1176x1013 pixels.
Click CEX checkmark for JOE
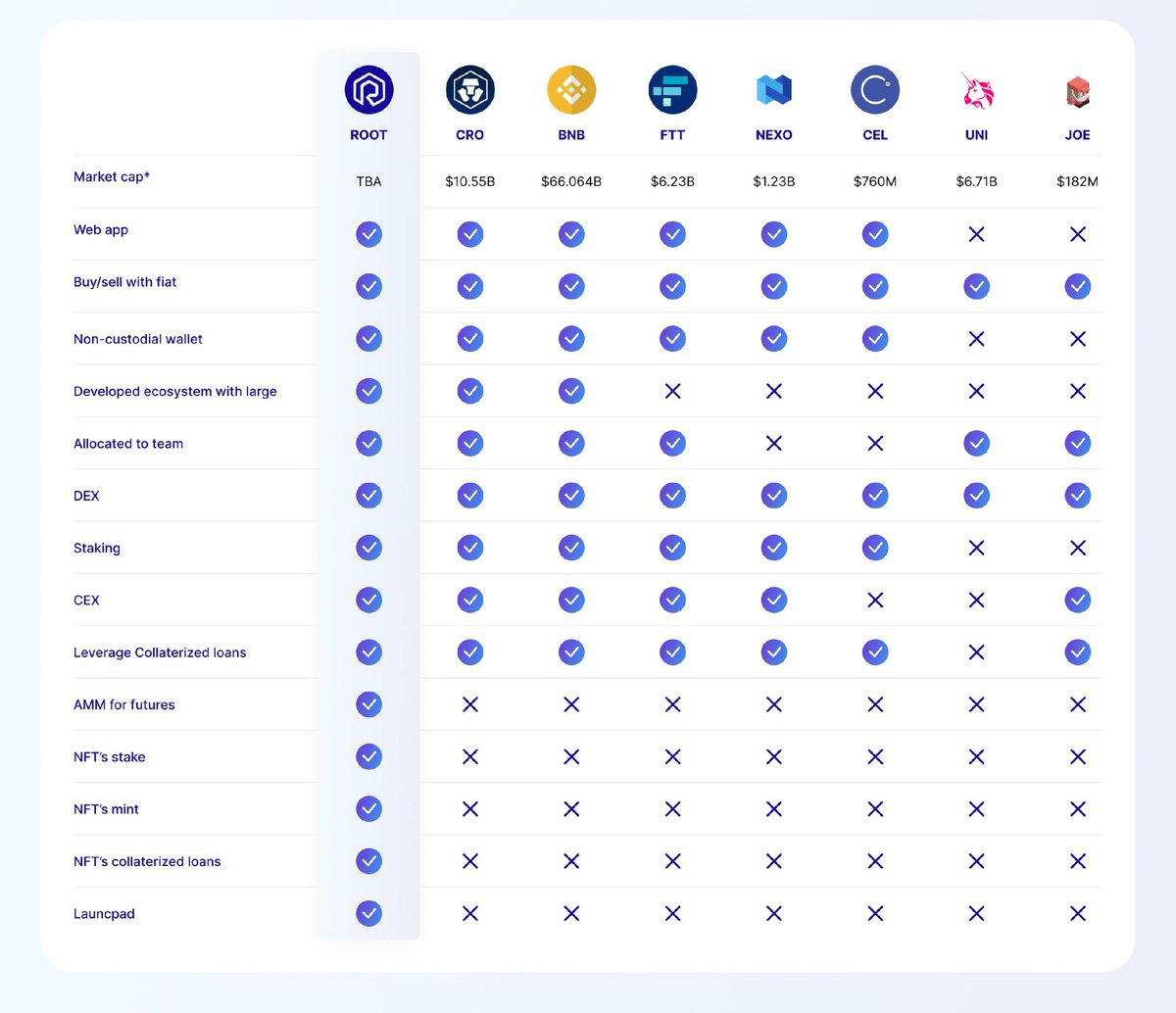(1078, 600)
